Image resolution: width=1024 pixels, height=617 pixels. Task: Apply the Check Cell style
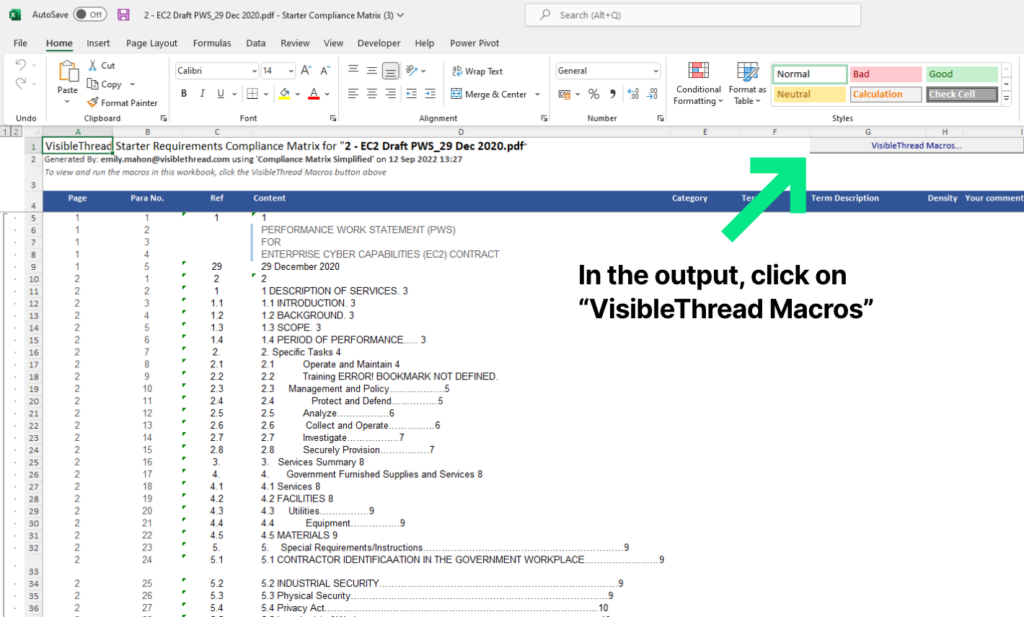point(961,94)
